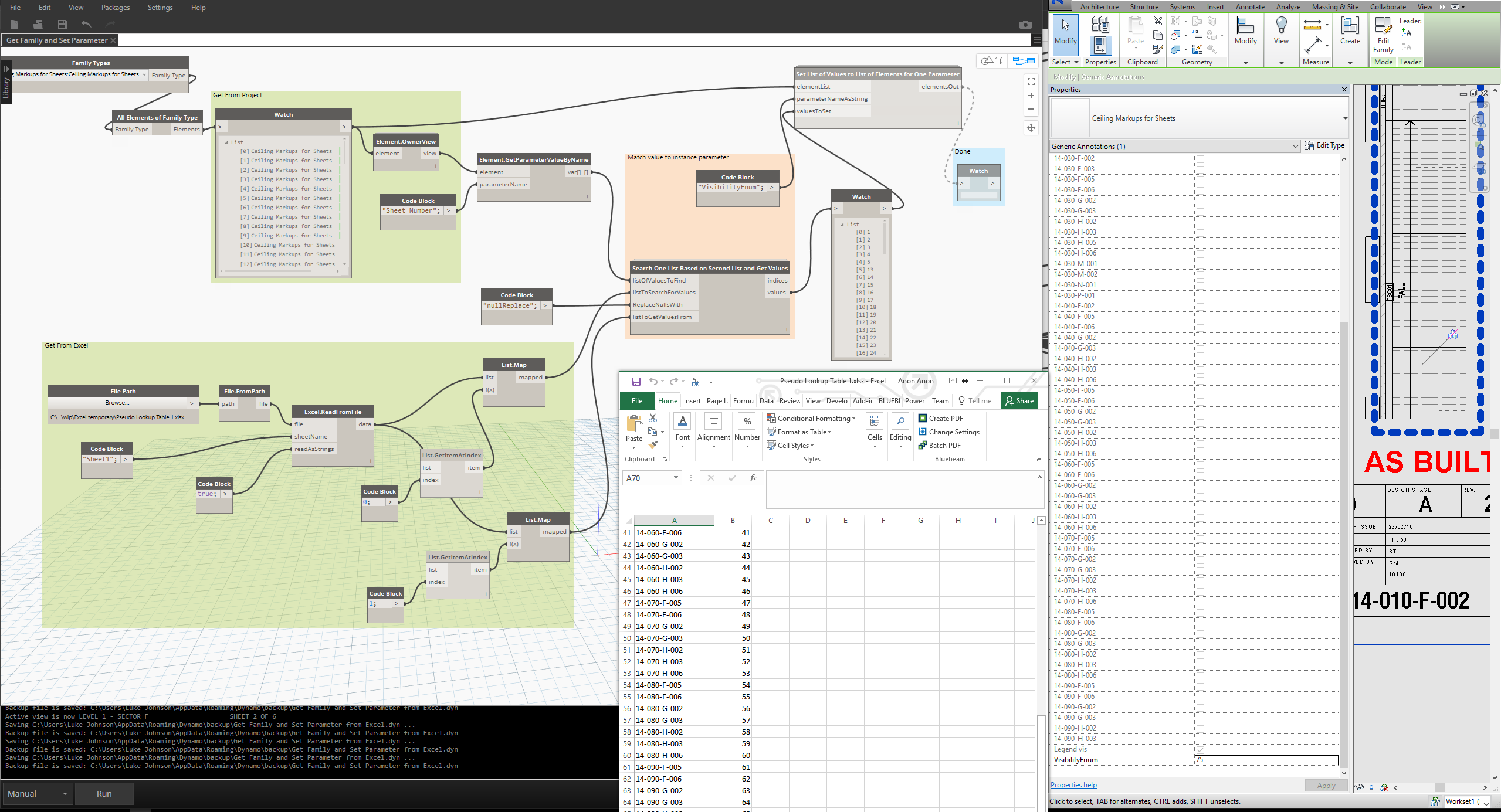Check the 14-030-F-002 parameter checkbox

pos(1200,158)
